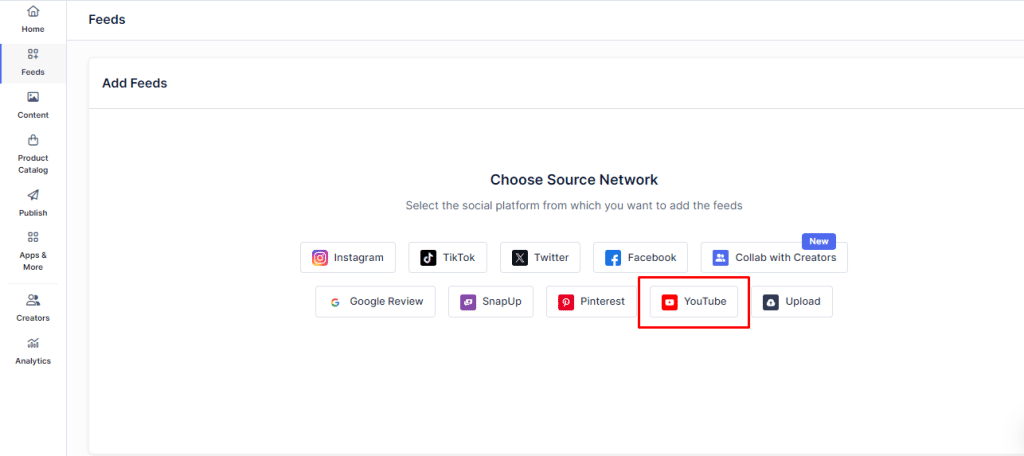Screen dimensions: 1024x456
Task: Open the Publish section
Action: coord(33,203)
